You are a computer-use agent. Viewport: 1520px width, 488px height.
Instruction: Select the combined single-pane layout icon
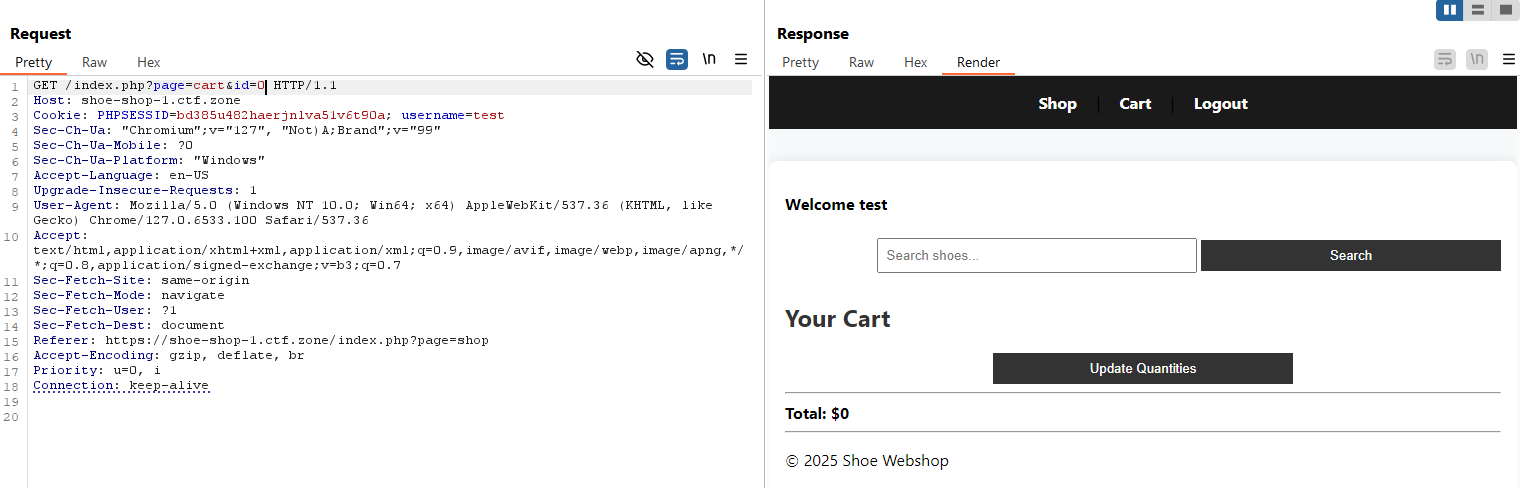pyautogui.click(x=1506, y=10)
